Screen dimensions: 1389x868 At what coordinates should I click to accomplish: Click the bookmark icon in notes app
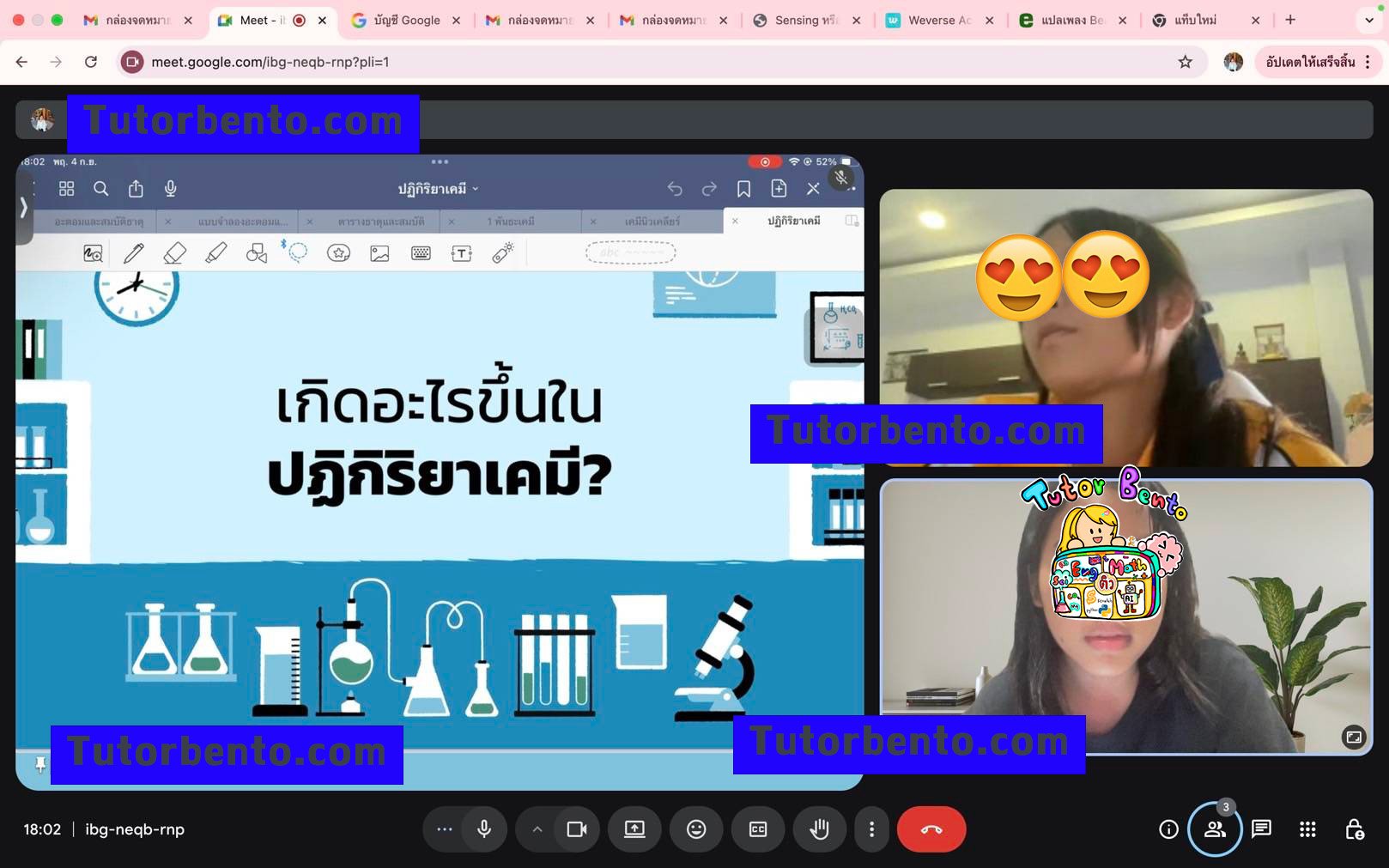point(743,189)
